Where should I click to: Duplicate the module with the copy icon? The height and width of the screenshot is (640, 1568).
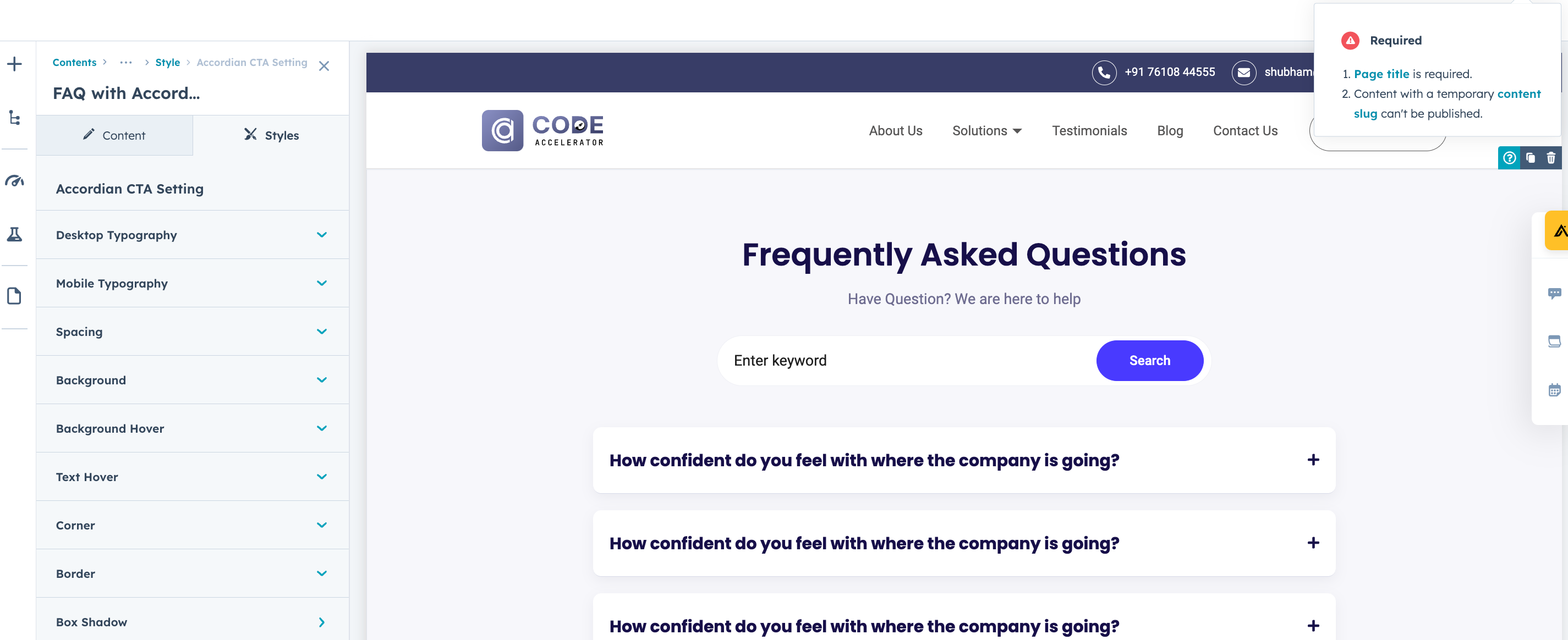1530,158
